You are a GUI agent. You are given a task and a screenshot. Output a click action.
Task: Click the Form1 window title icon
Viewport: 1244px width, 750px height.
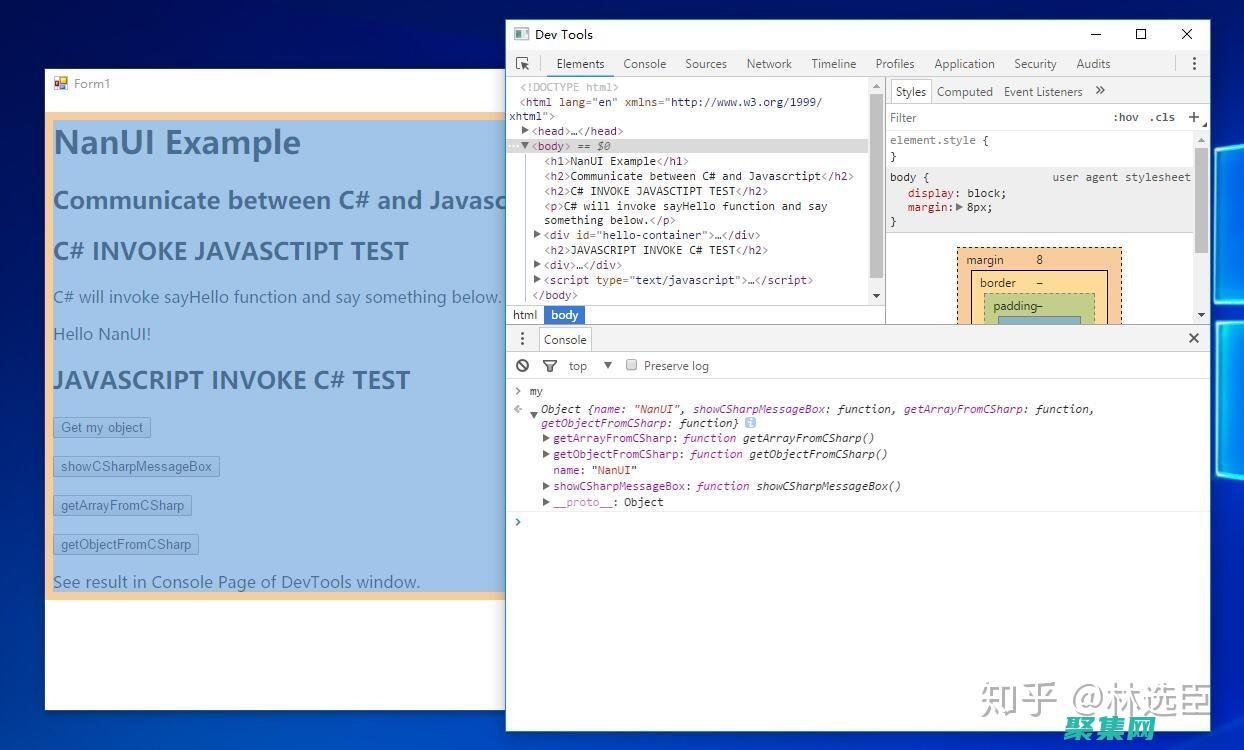coord(61,84)
